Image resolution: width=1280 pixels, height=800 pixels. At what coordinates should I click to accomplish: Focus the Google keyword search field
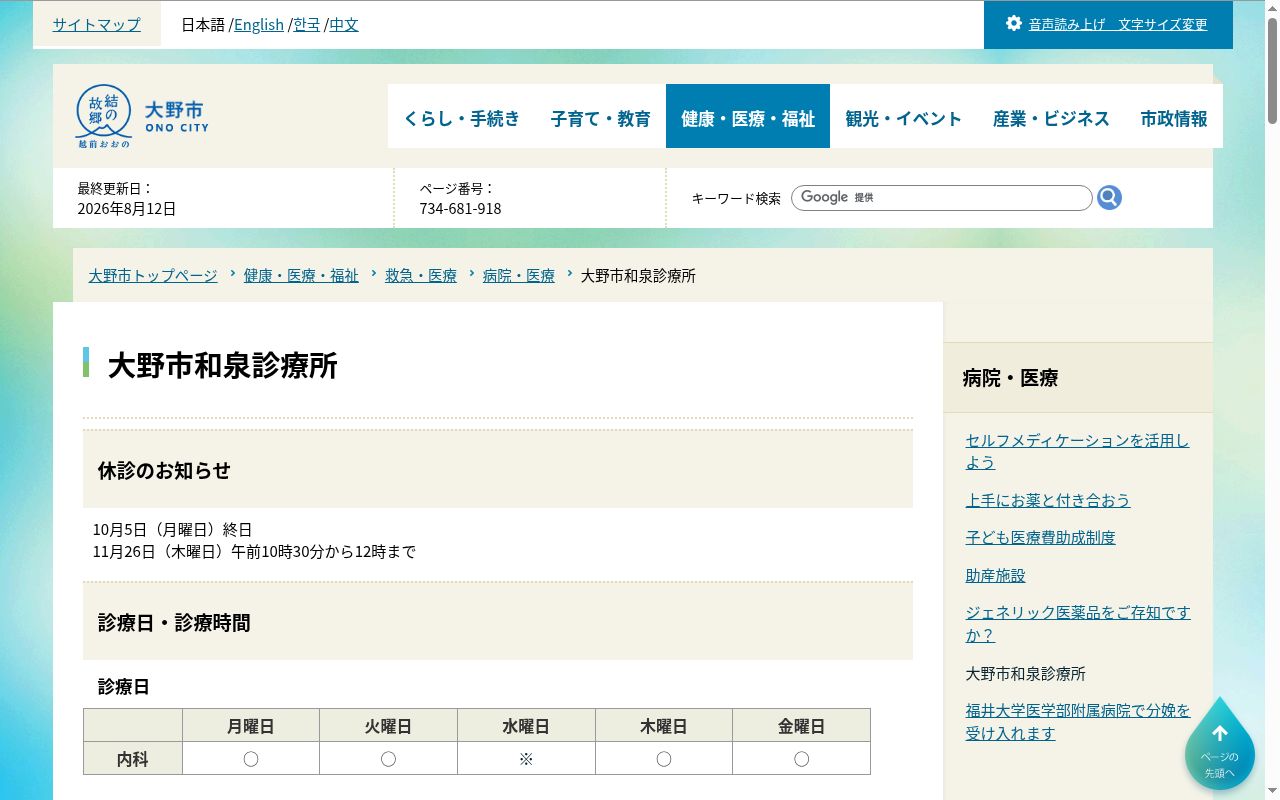(x=941, y=198)
